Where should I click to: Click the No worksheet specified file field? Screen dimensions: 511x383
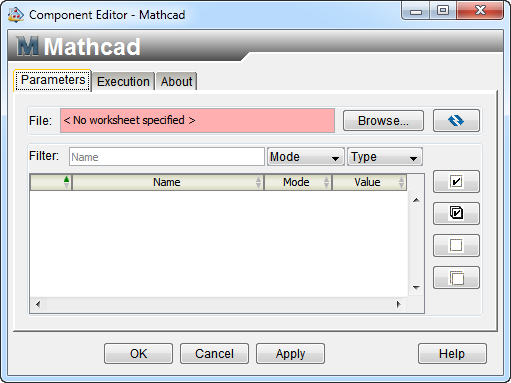point(197,120)
